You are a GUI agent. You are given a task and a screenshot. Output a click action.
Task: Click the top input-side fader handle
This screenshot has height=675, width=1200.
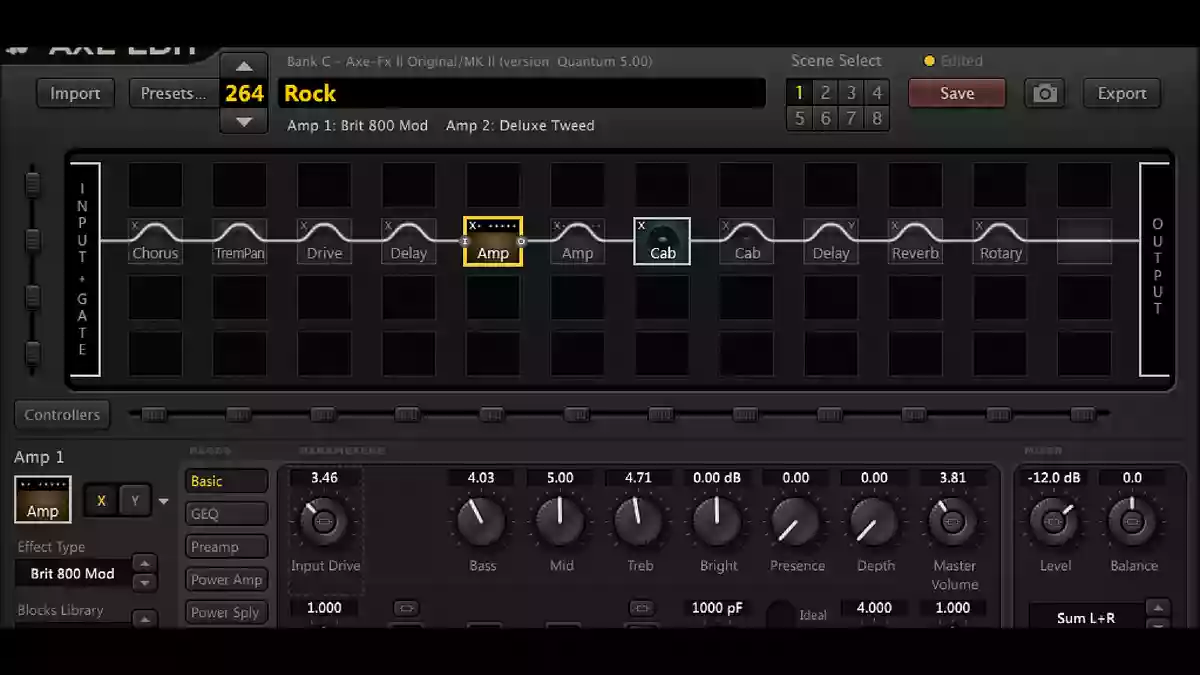[x=33, y=184]
